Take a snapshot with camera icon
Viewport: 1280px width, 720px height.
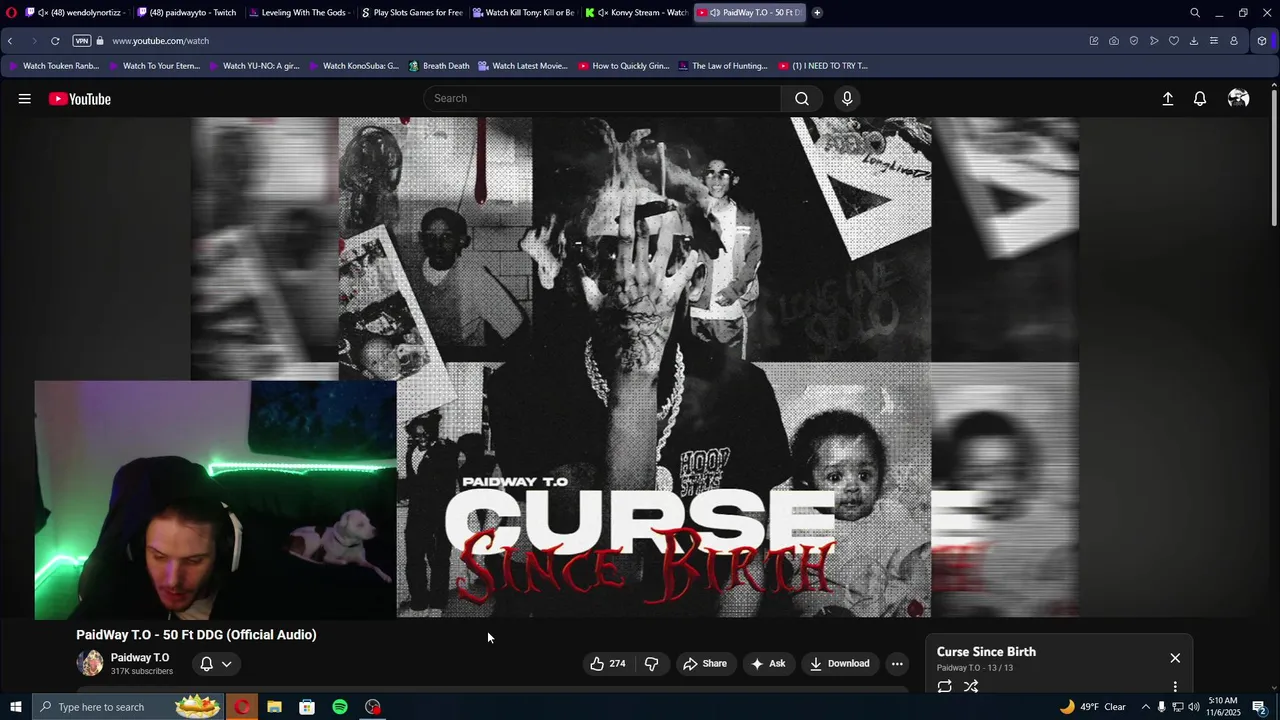pos(1113,41)
